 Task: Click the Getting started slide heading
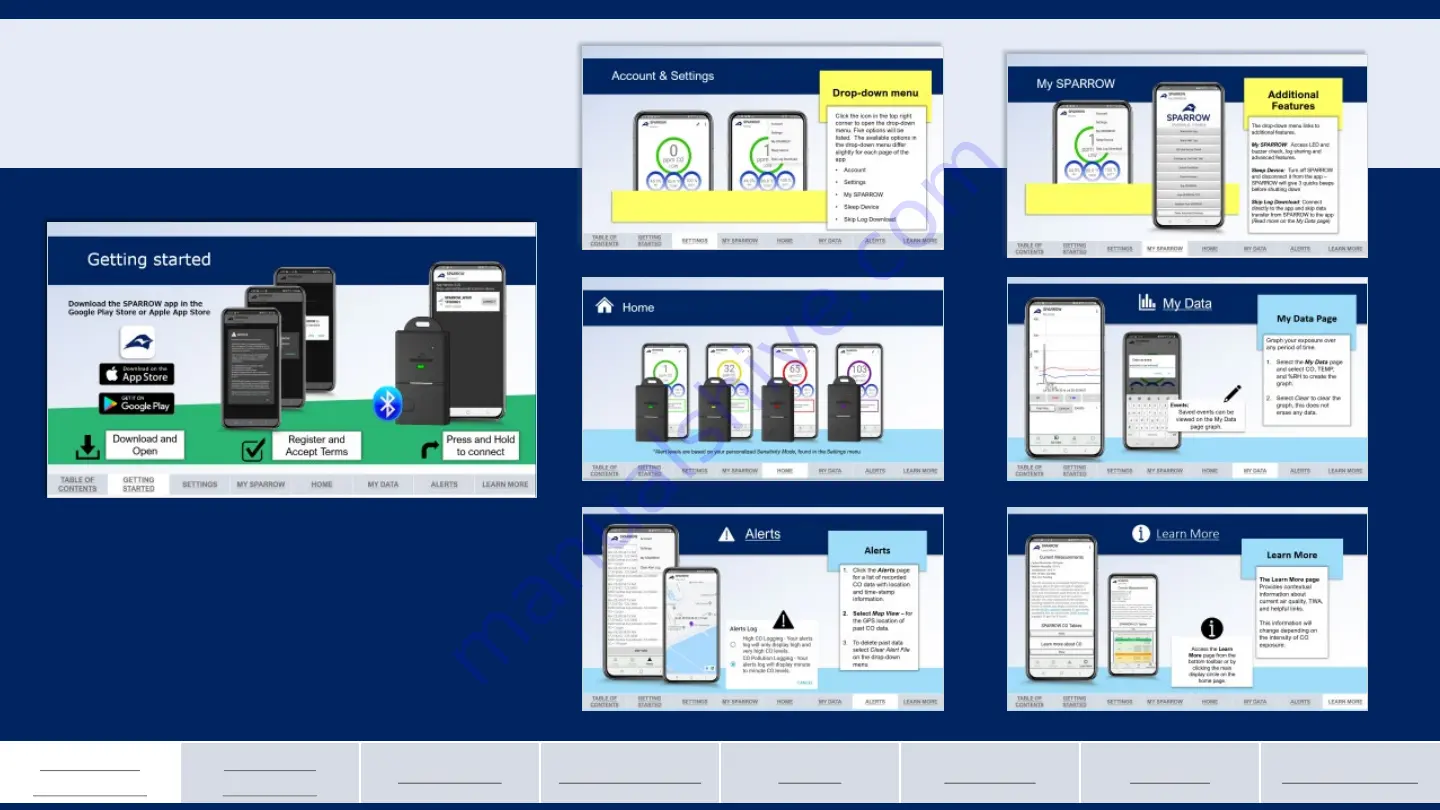coord(149,259)
